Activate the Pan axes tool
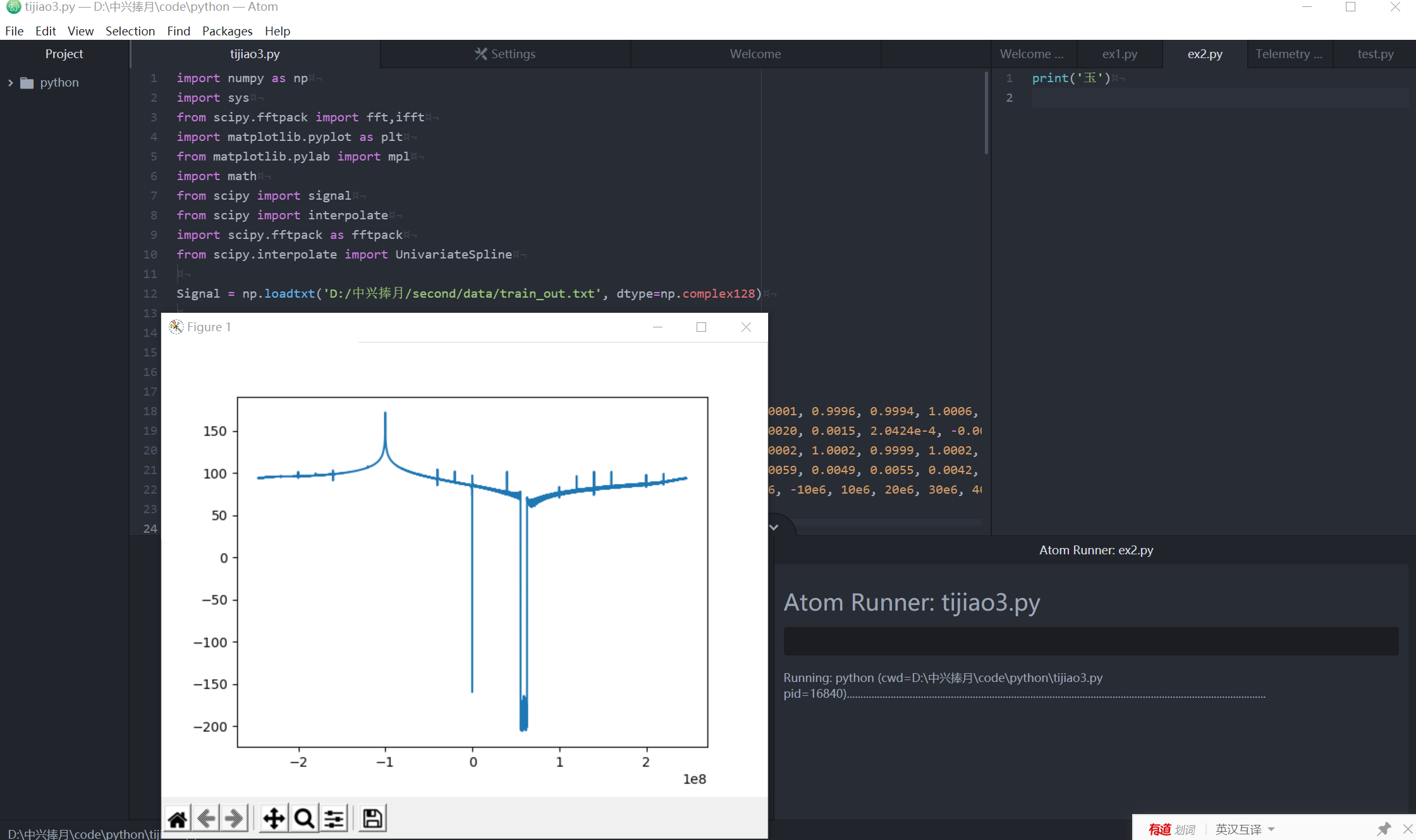 click(274, 819)
